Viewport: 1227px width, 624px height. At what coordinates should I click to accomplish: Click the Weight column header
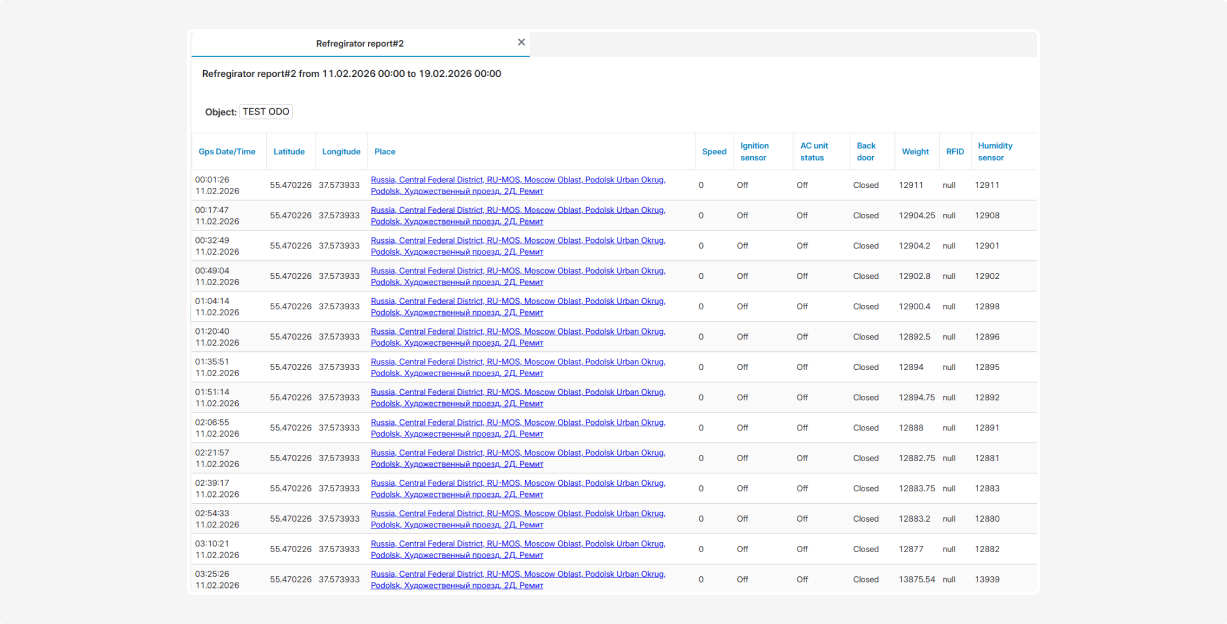[x=915, y=152]
